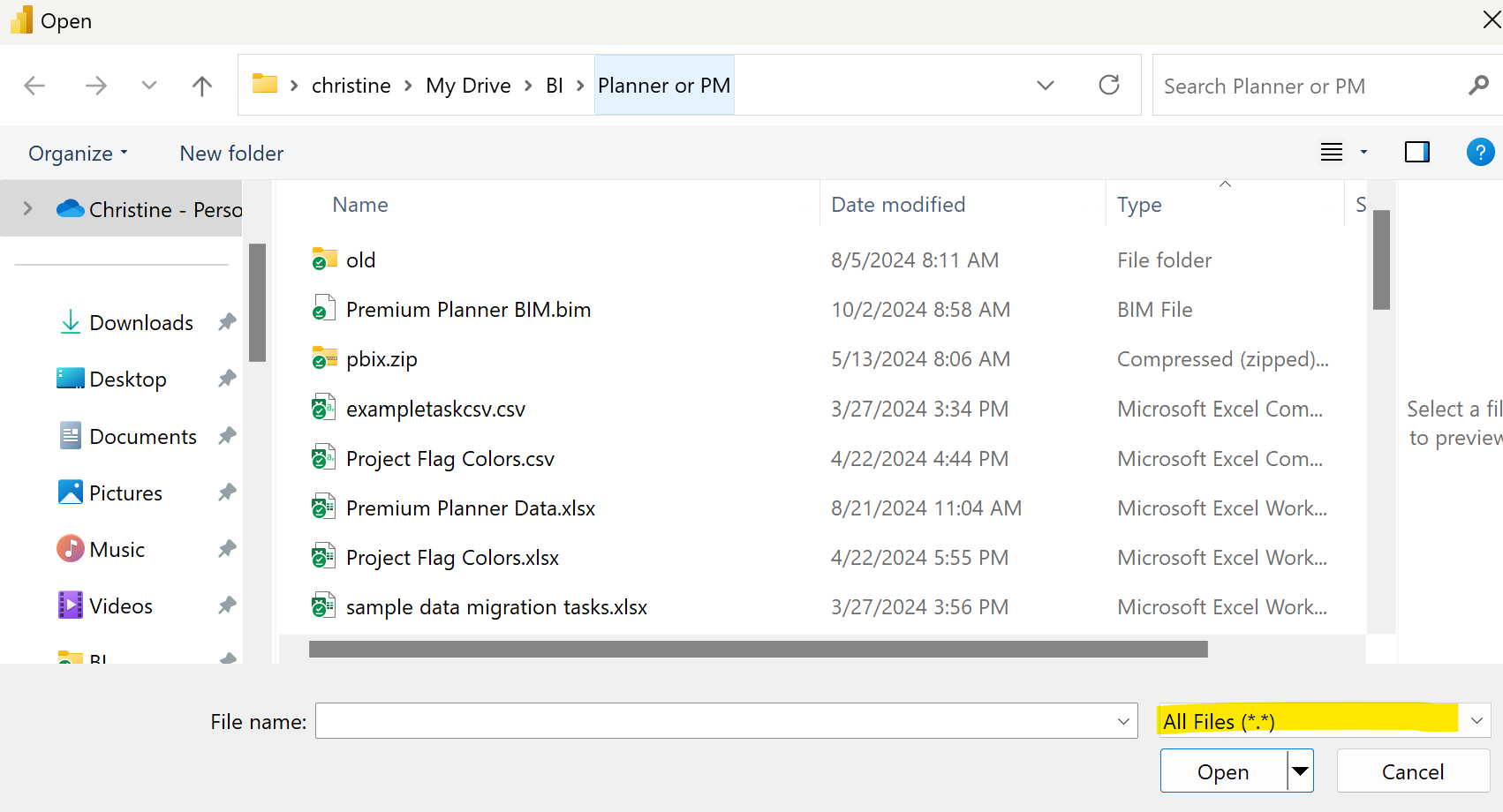1503x812 pixels.
Task: Click the Open button
Action: pos(1222,771)
